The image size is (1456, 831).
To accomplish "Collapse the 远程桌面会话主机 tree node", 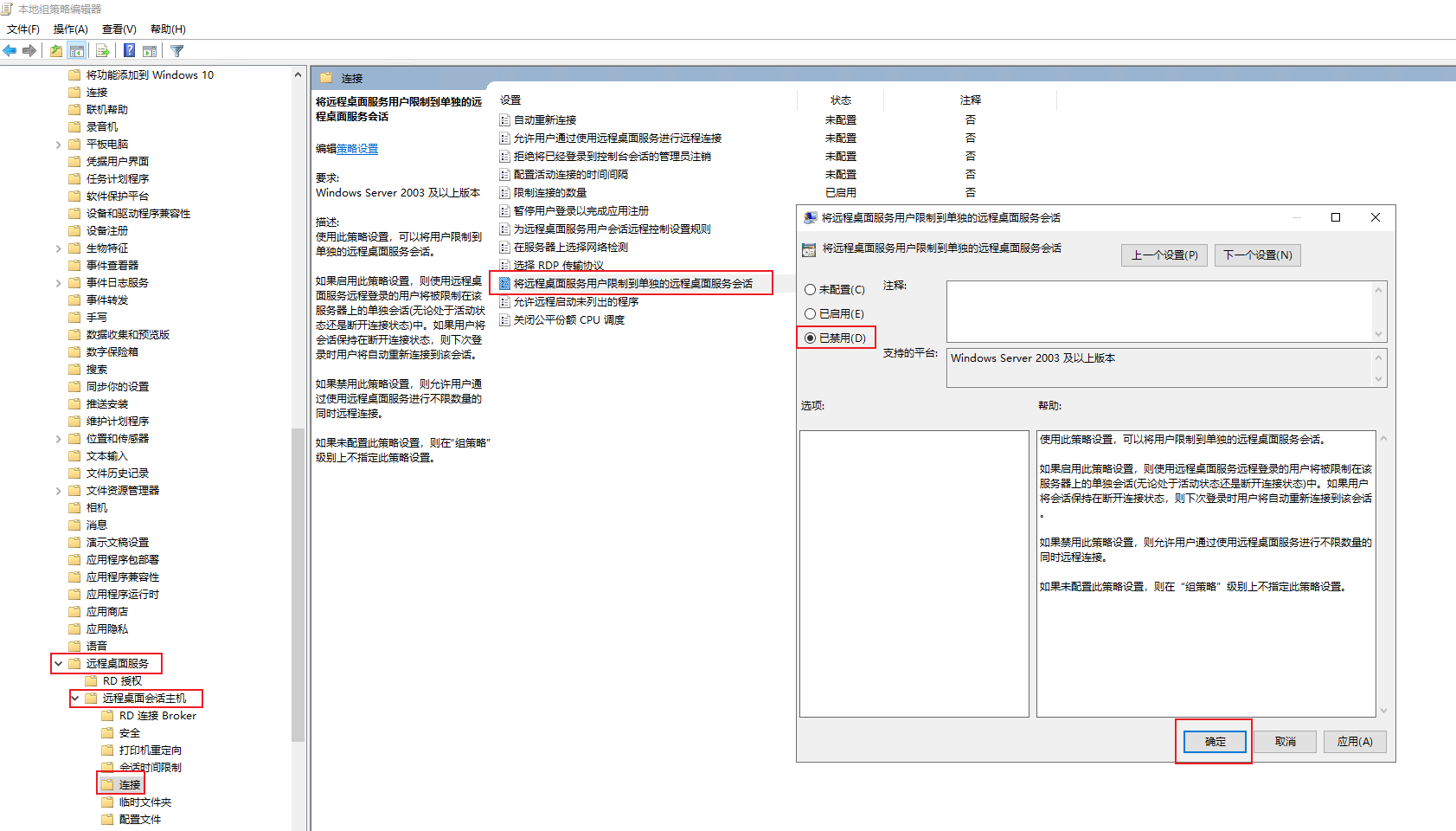I will [x=75, y=699].
